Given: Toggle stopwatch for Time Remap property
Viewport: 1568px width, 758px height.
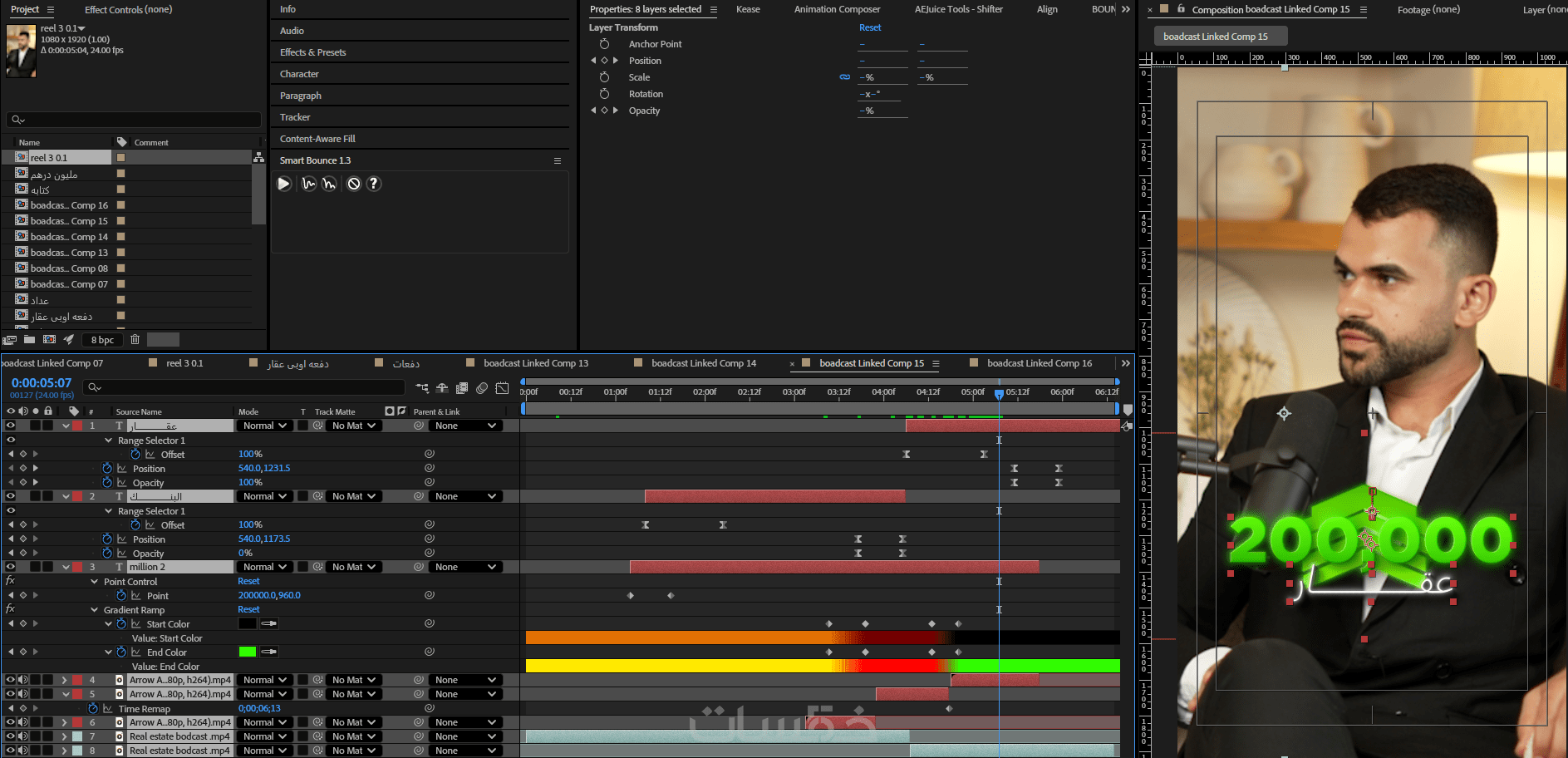Looking at the screenshot, I should [93, 709].
